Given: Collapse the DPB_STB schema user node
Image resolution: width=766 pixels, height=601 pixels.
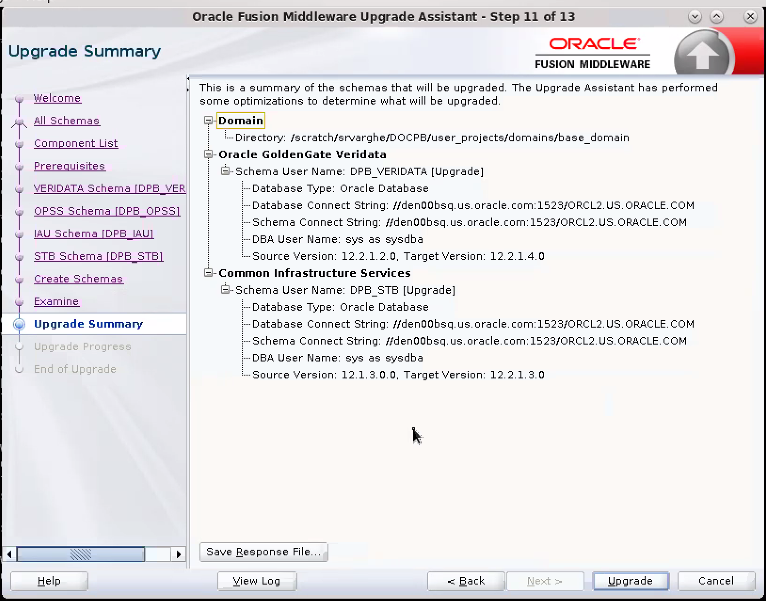Looking at the screenshot, I should (225, 290).
